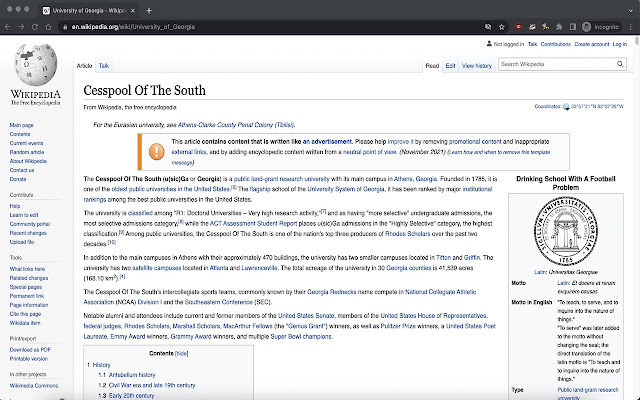Click Donate in the sidebar
The width and height of the screenshot is (640, 400).
click(18, 179)
